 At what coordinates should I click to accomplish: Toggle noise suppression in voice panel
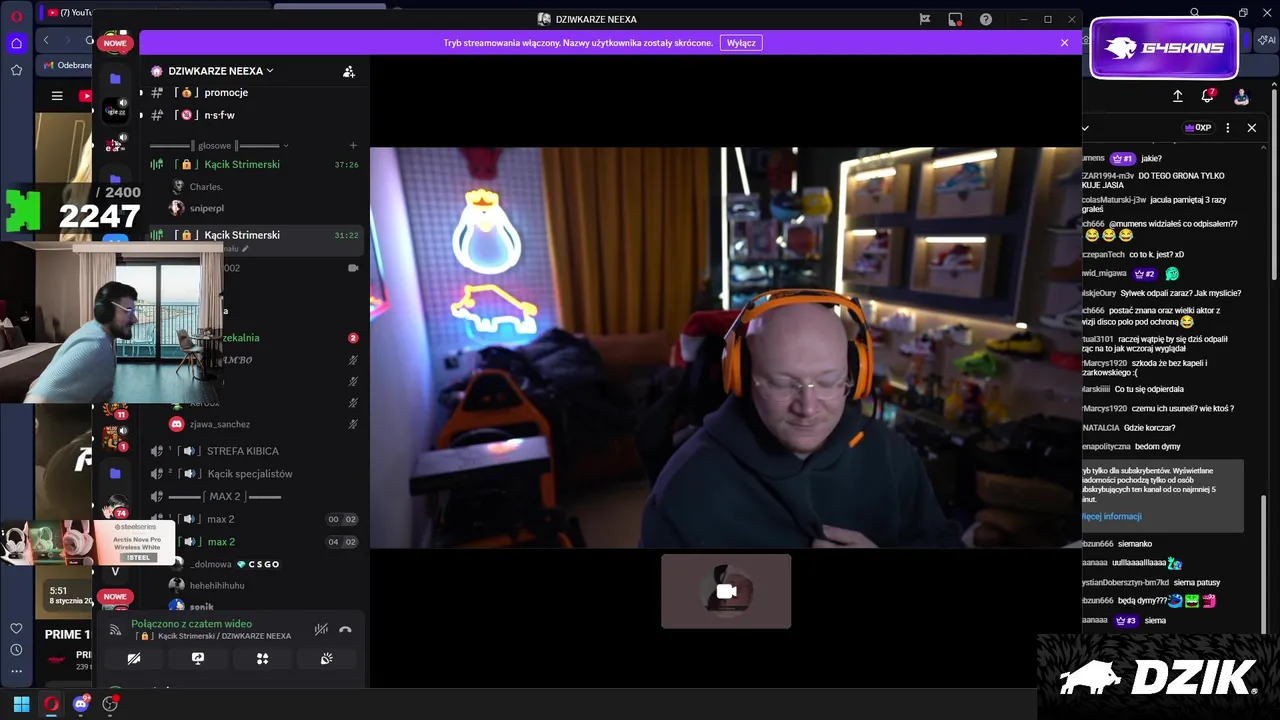coord(321,630)
